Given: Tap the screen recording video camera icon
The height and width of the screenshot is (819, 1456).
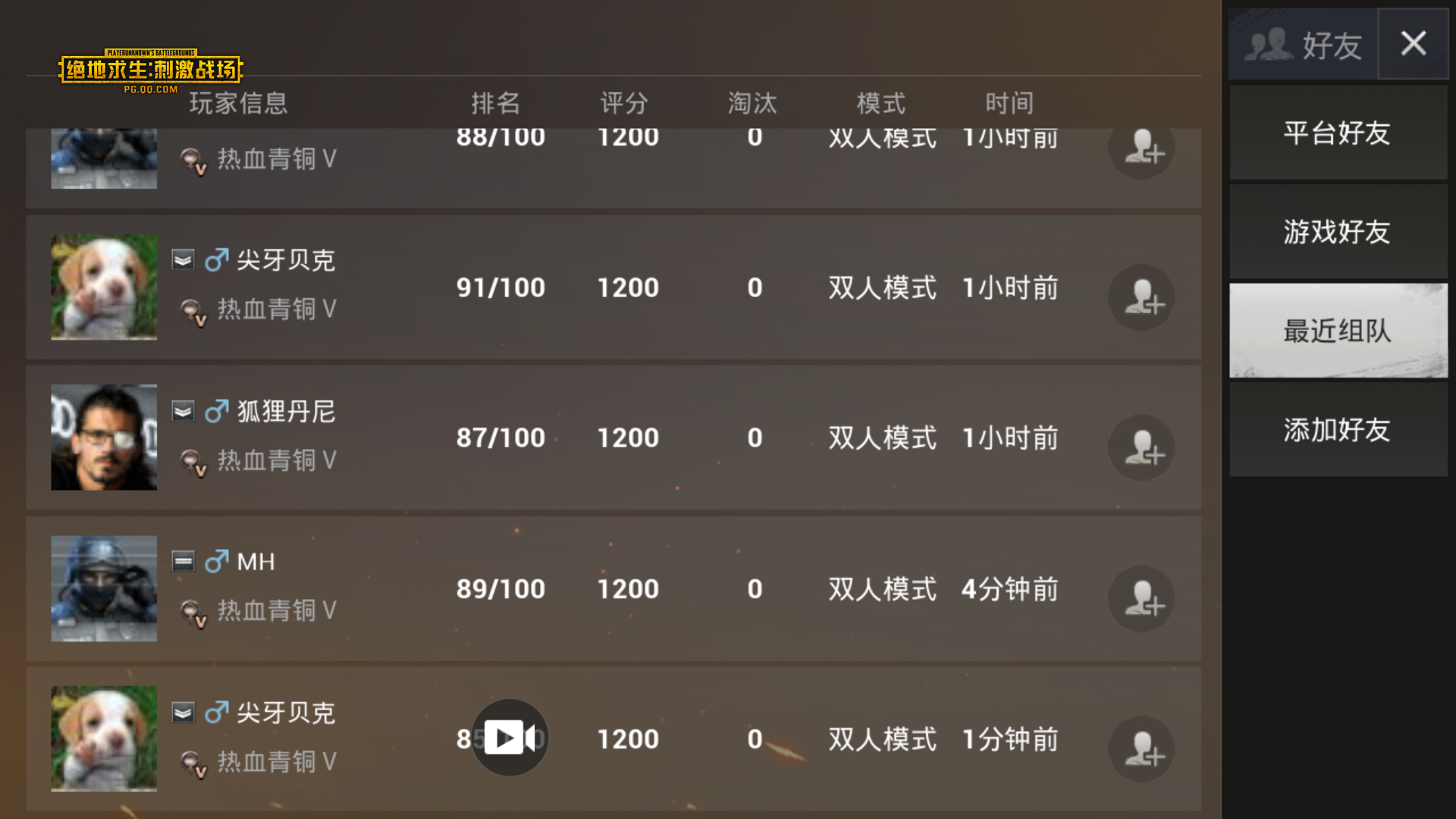Looking at the screenshot, I should tap(510, 737).
